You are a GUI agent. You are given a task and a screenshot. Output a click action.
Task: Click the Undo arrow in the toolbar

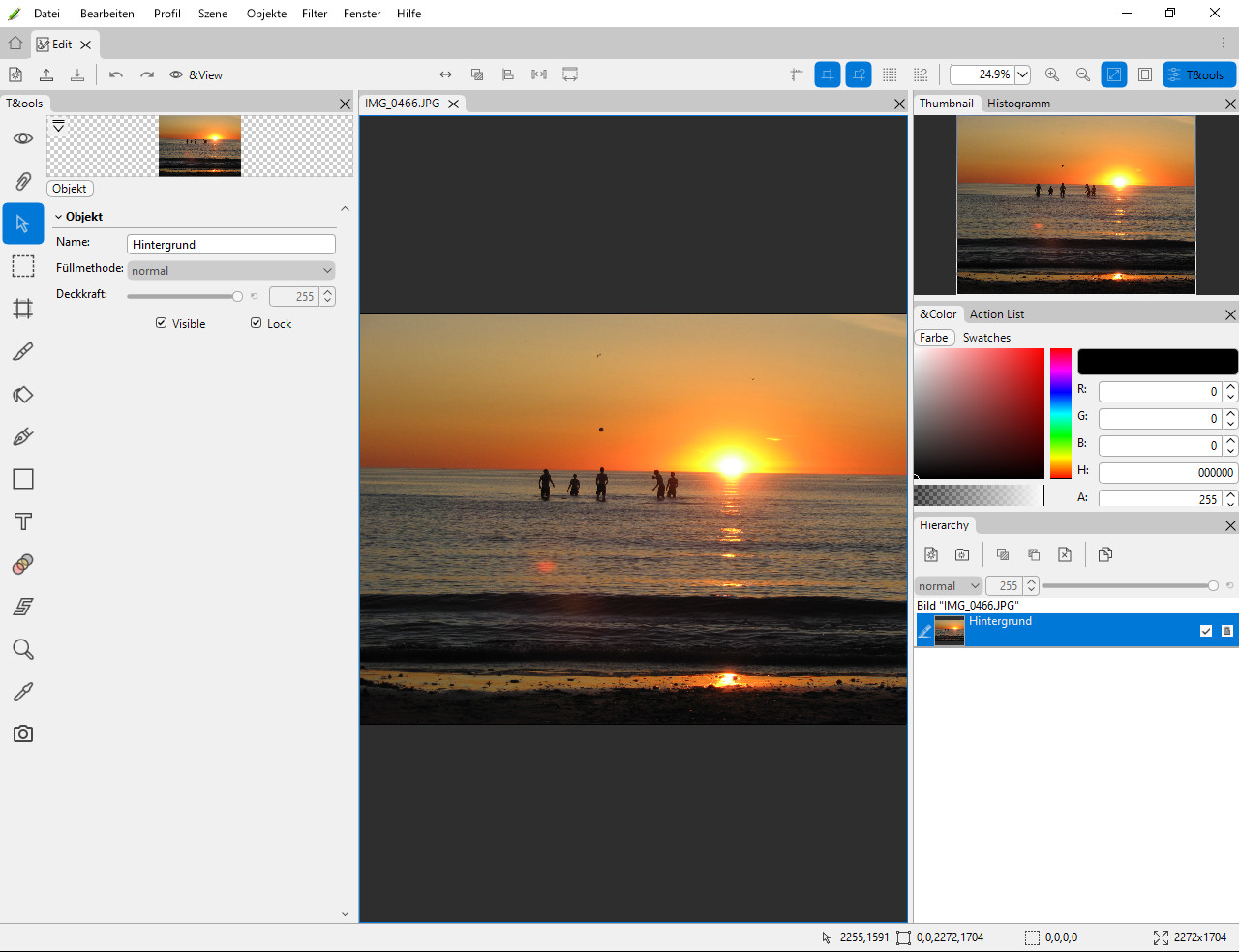tap(116, 74)
